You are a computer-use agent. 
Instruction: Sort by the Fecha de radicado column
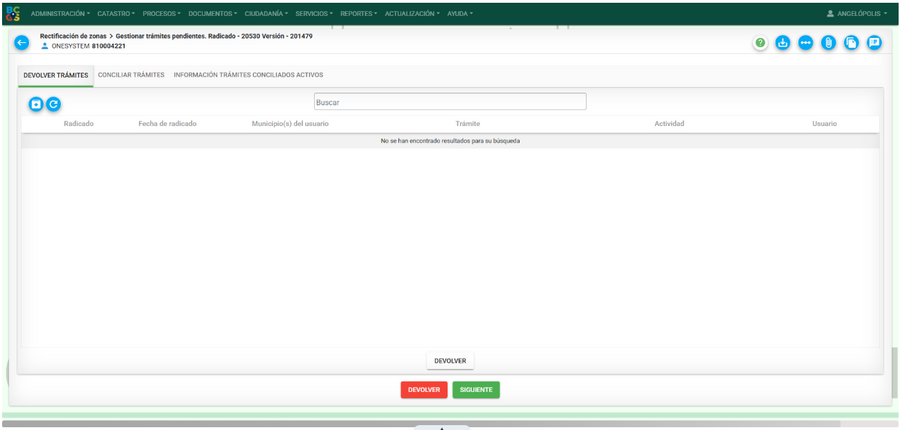tap(168, 124)
